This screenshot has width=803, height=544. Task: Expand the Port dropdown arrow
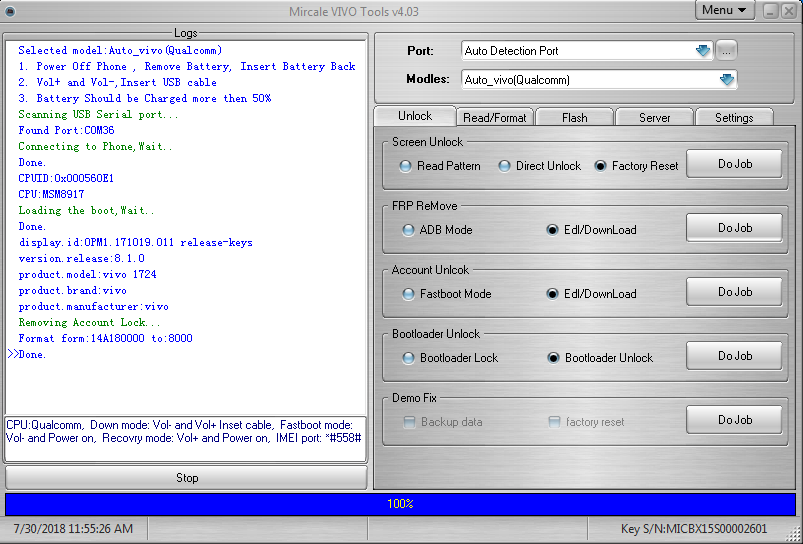pyautogui.click(x=703, y=50)
